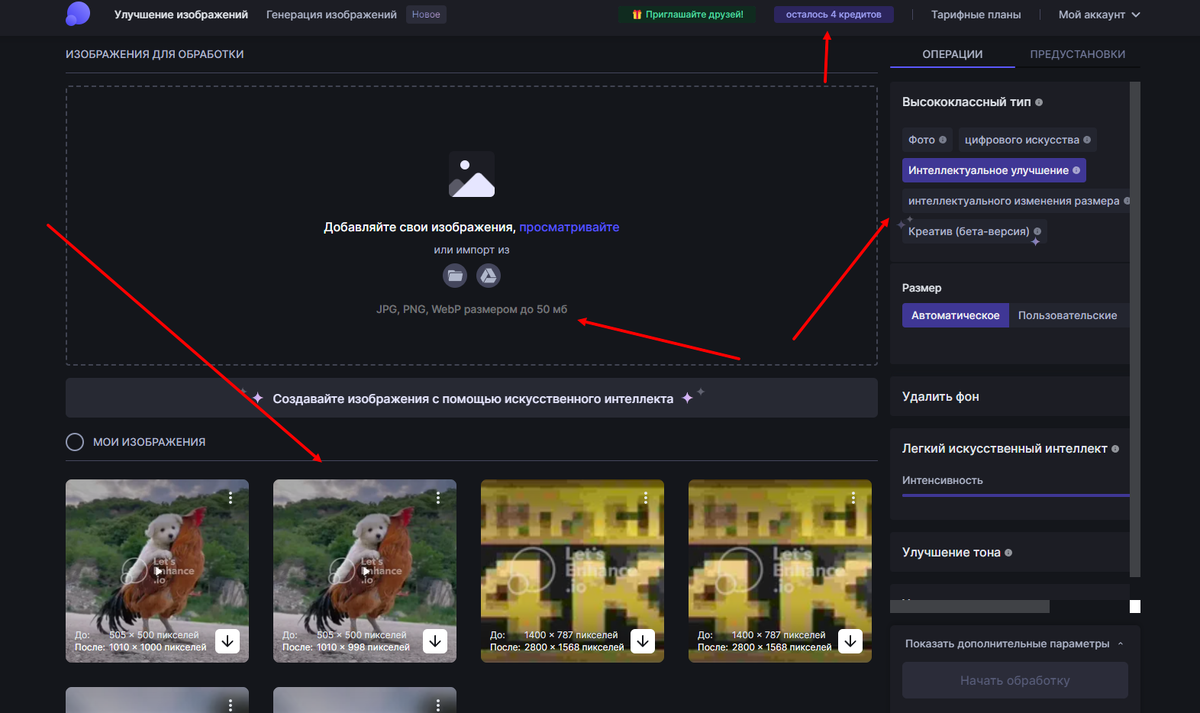Expand Показать дополнительные параметры
This screenshot has height=713, width=1200.
(x=1014, y=644)
